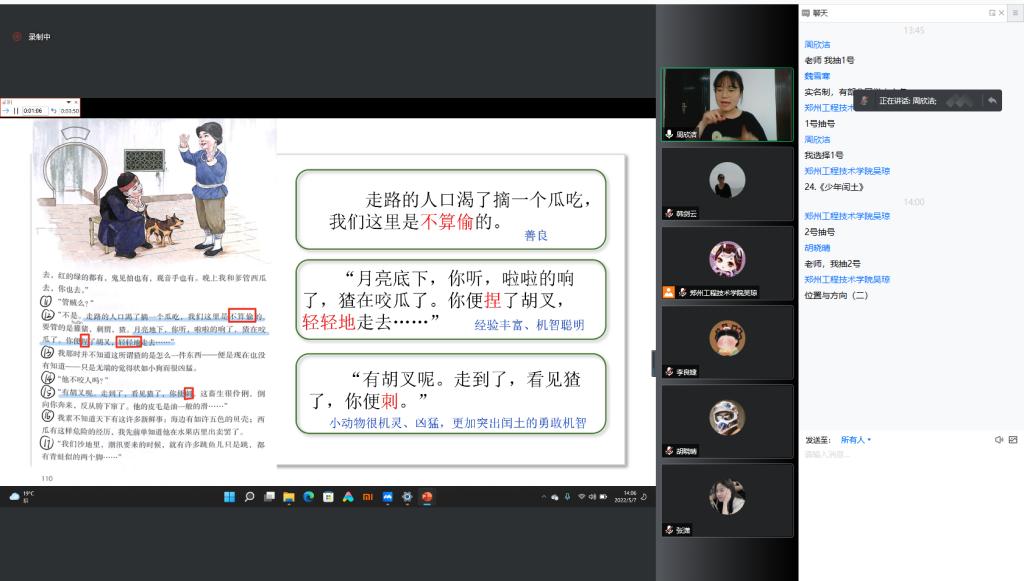Open the 所有人 recipient dropdown
The height and width of the screenshot is (581, 1024).
click(x=856, y=440)
